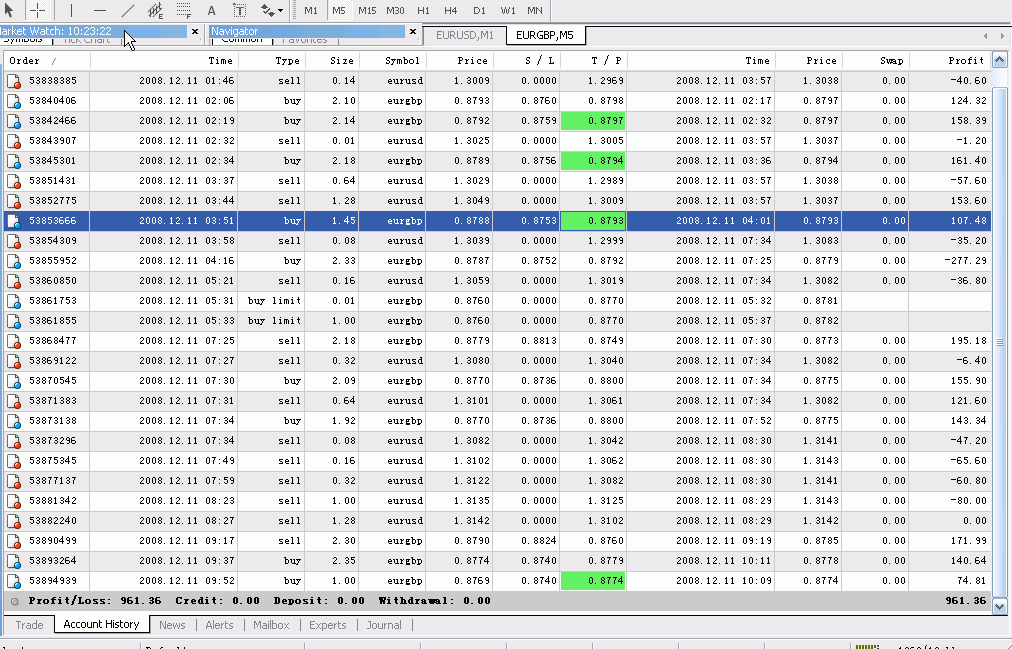This screenshot has height=649, width=1012.
Task: Open the News terminal tab
Action: pos(172,625)
